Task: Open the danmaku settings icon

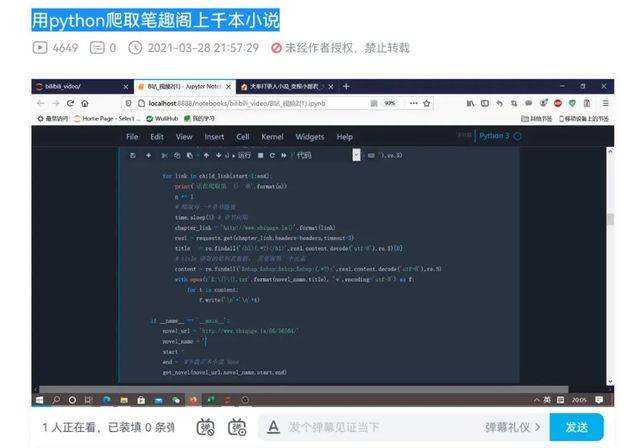Action: [x=237, y=427]
